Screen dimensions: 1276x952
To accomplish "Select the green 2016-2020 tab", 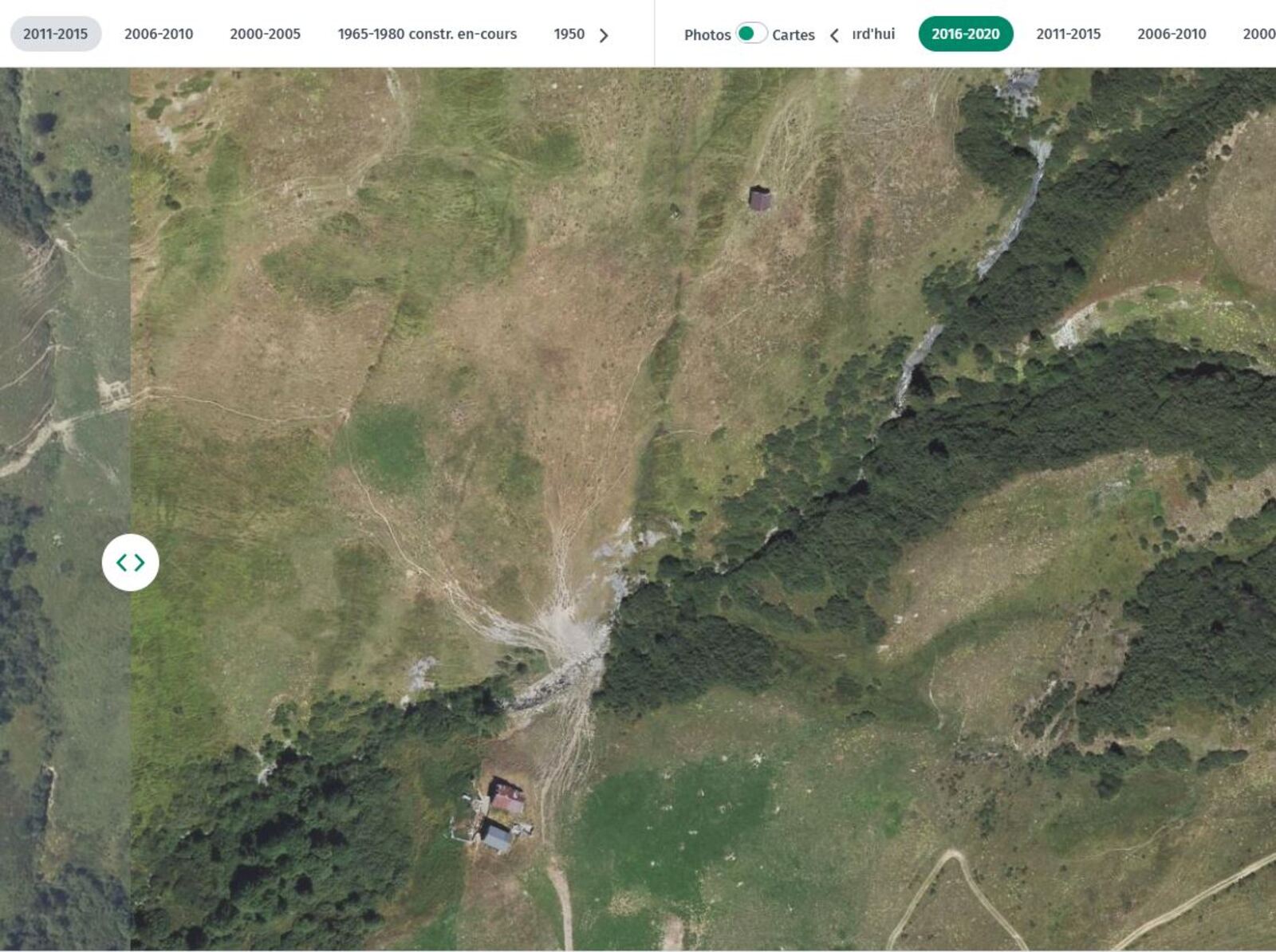I will pyautogui.click(x=965, y=33).
